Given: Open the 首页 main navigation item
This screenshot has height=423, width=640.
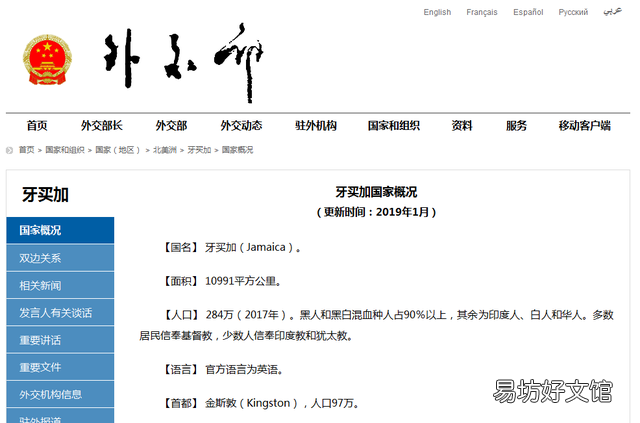Looking at the screenshot, I should point(37,126).
